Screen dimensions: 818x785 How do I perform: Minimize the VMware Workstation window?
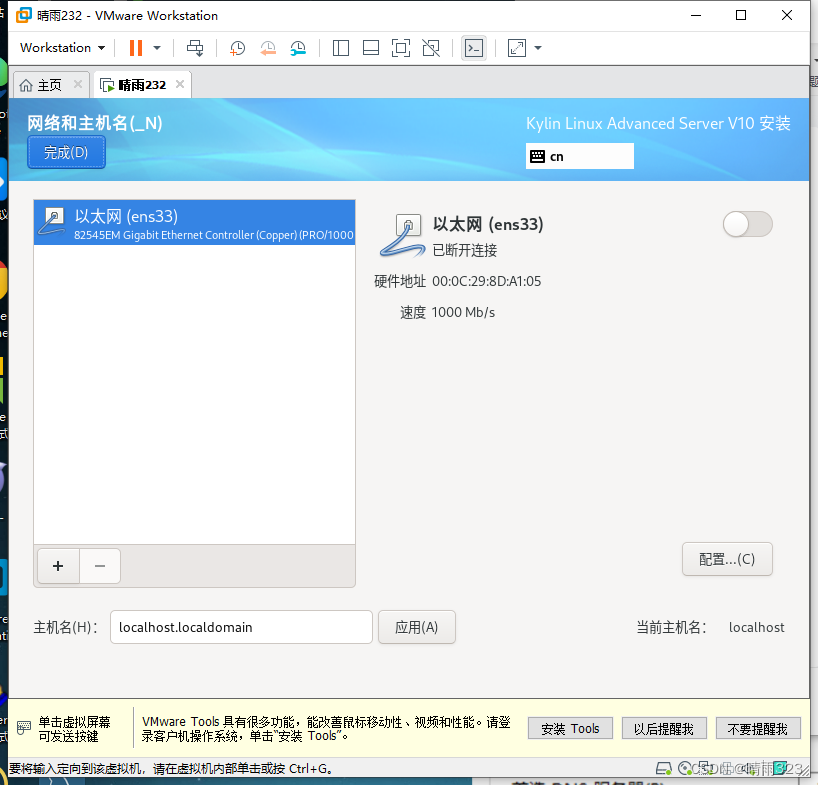pyautogui.click(x=696, y=15)
